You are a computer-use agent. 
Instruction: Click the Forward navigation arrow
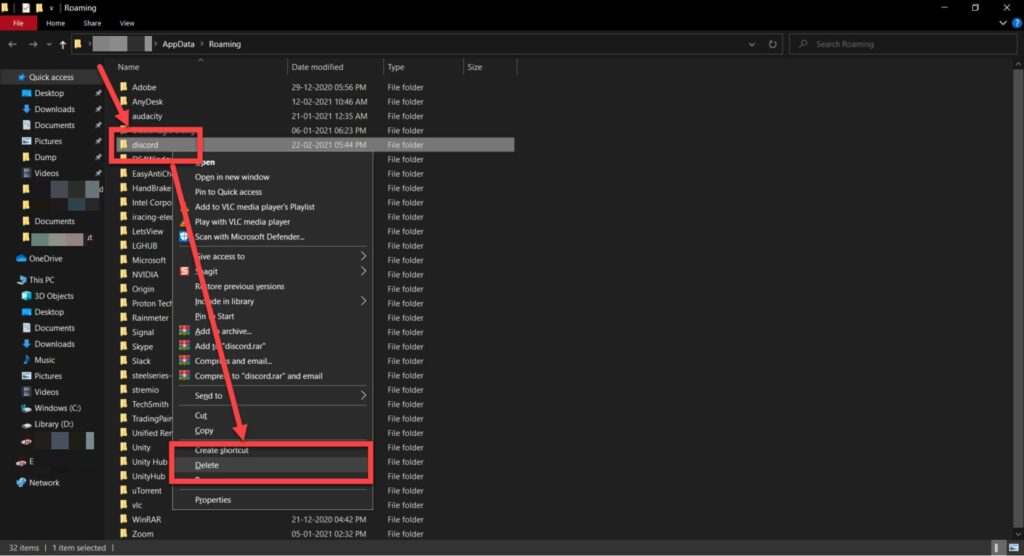(x=33, y=44)
